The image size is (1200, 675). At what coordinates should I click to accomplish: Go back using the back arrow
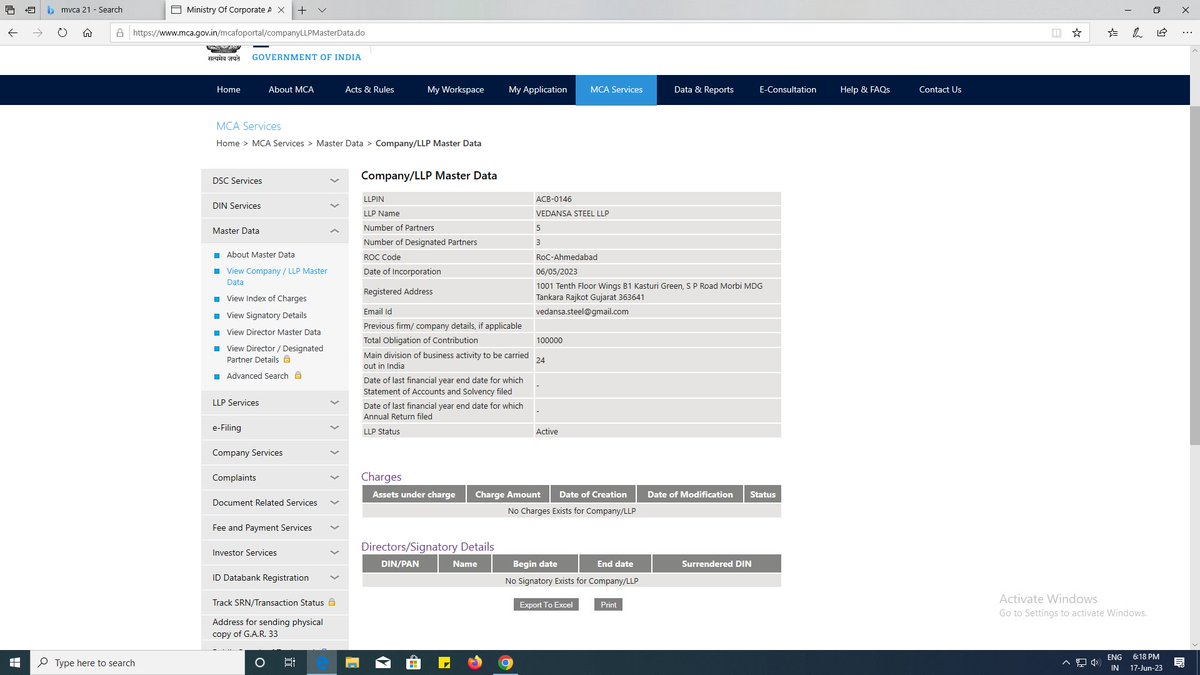[13, 32]
